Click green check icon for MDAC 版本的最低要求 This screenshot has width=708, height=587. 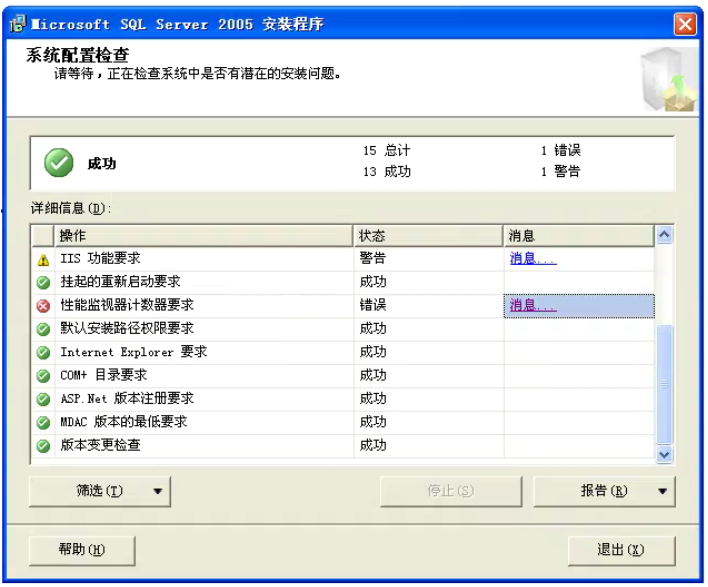pyautogui.click(x=43, y=423)
